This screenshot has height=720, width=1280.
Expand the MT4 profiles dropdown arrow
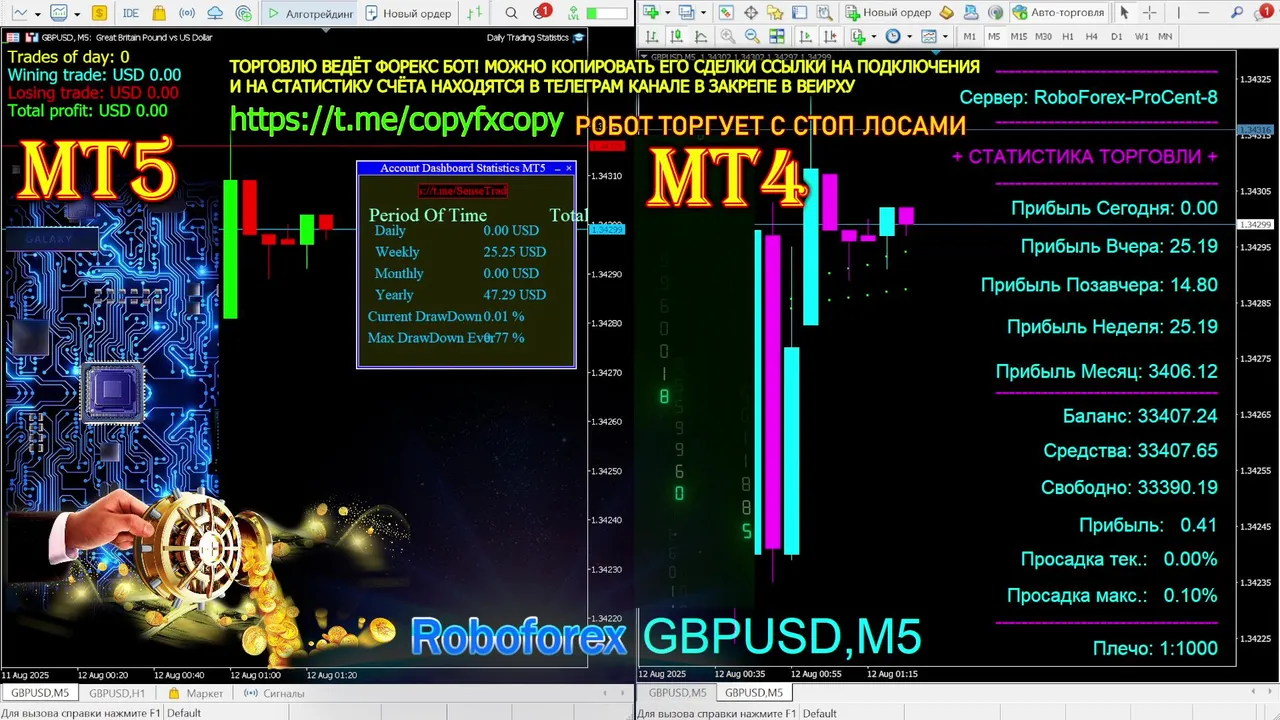click(x=703, y=13)
